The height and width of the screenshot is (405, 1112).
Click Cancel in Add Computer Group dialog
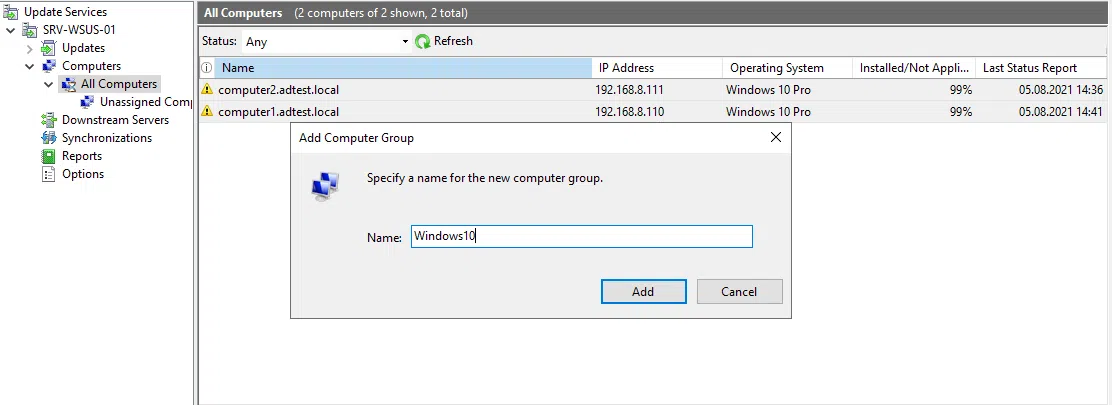pos(739,292)
